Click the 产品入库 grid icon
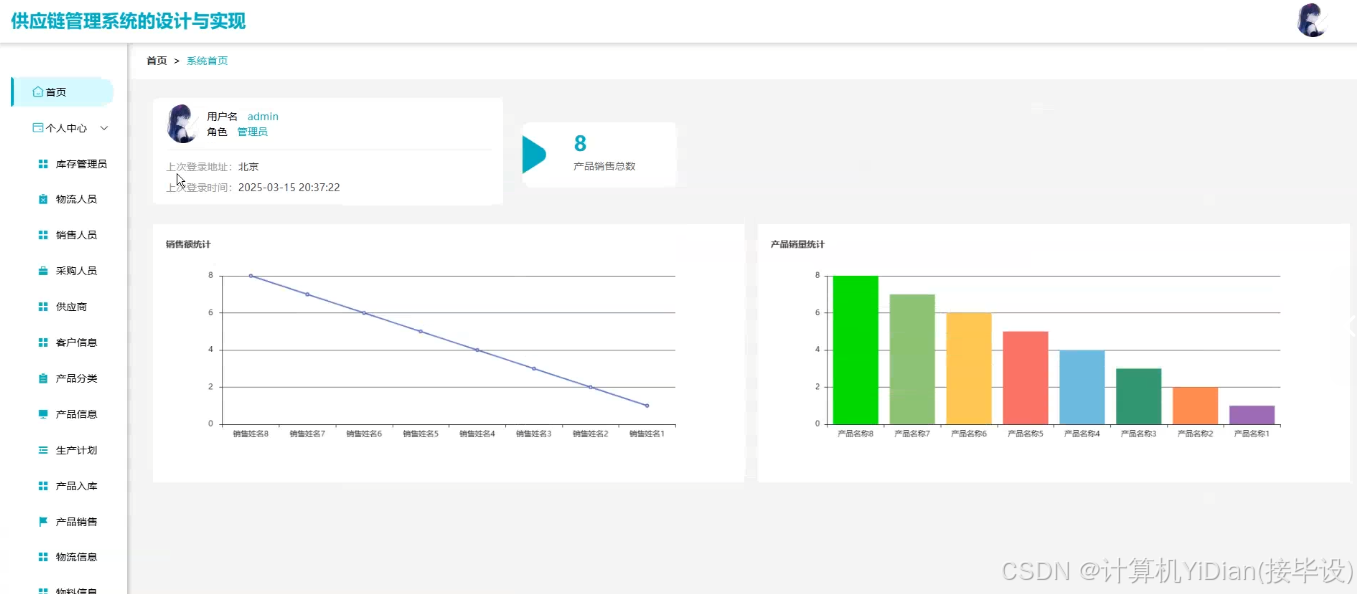The image size is (1357, 594). click(43, 486)
